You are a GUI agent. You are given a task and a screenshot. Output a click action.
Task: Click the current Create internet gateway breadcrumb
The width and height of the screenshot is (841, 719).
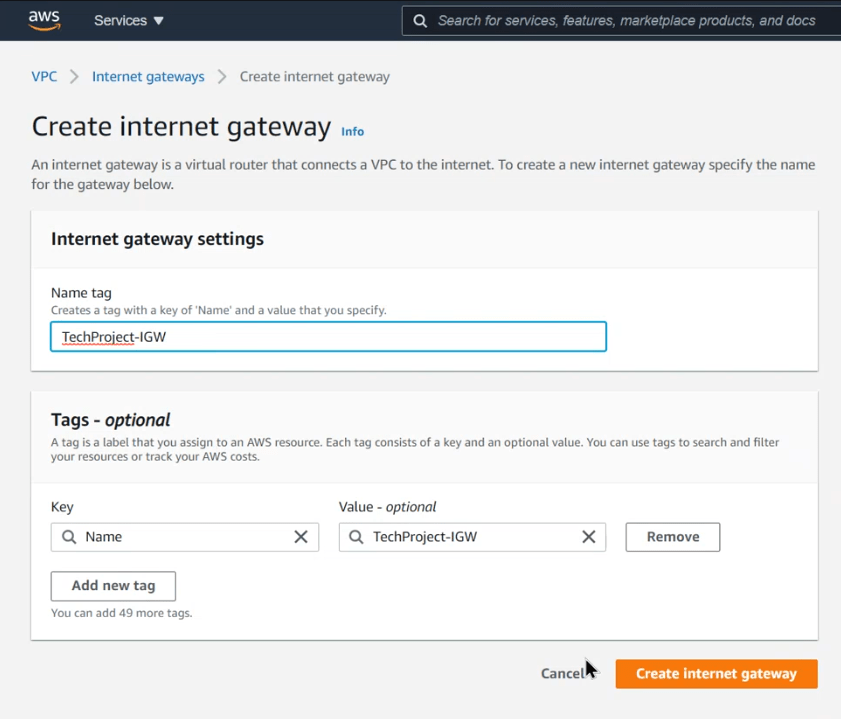(x=314, y=77)
